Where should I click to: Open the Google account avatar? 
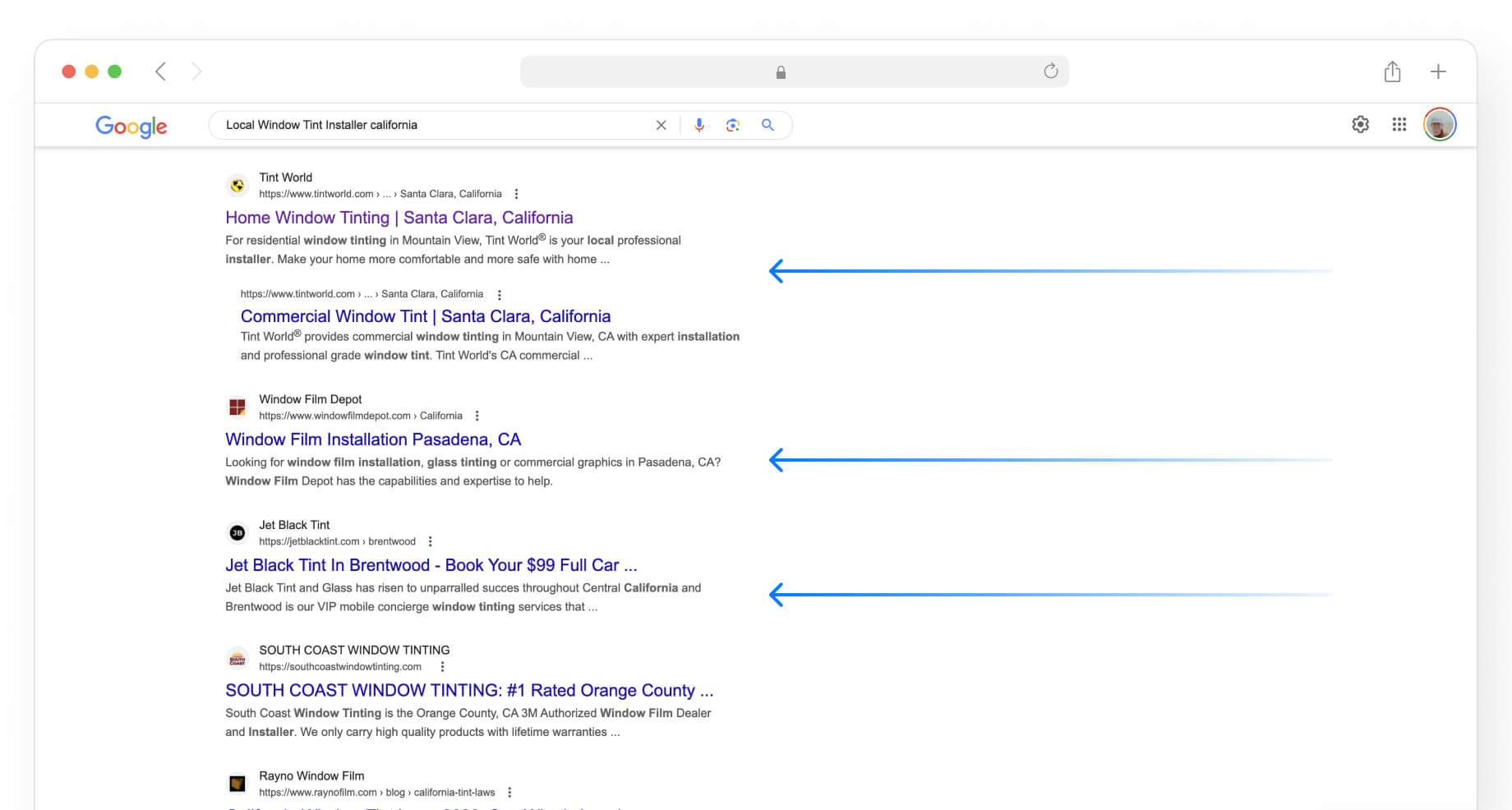pos(1440,124)
